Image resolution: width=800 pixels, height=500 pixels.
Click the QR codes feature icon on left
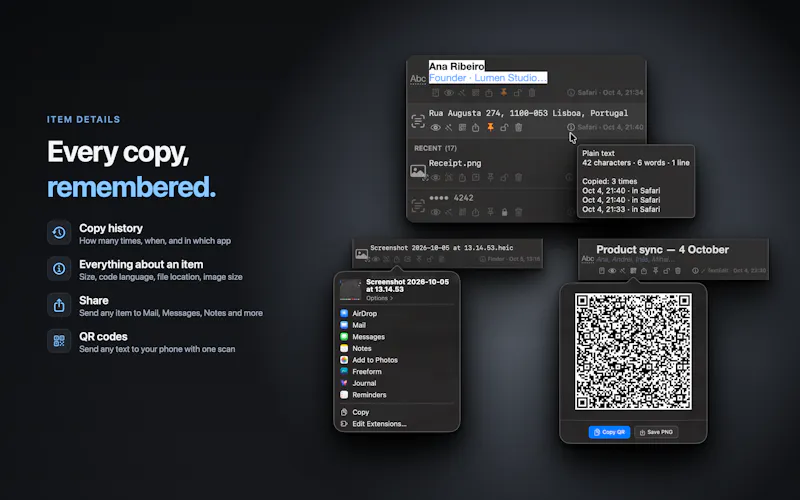click(x=59, y=341)
